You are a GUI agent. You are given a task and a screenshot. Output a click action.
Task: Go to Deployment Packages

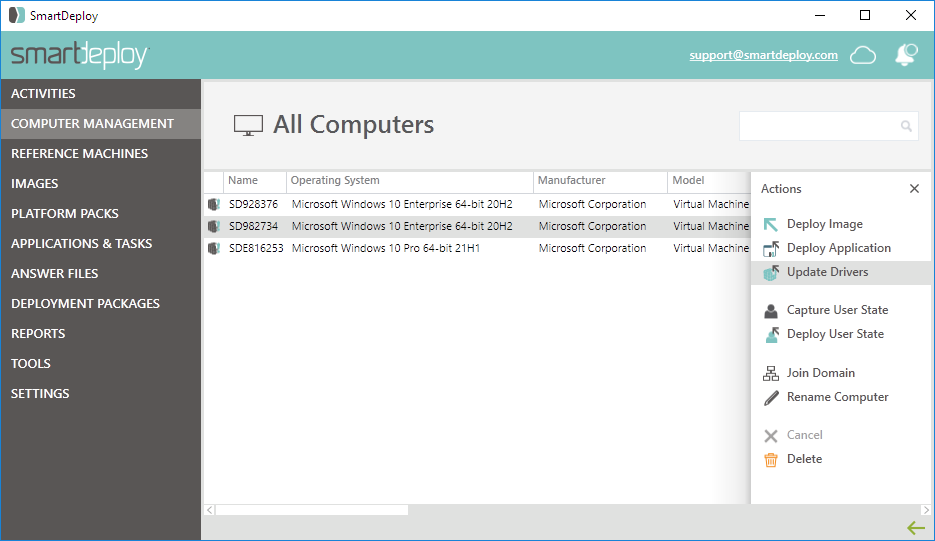pos(100,304)
